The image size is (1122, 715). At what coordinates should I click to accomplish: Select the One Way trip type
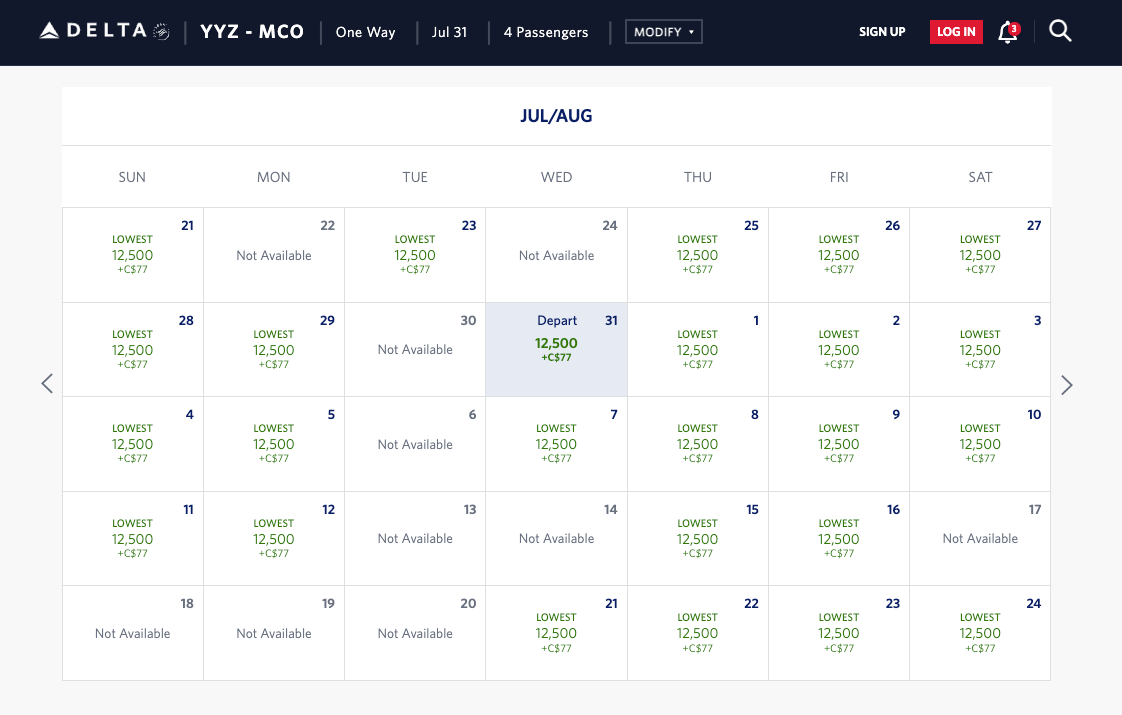365,31
